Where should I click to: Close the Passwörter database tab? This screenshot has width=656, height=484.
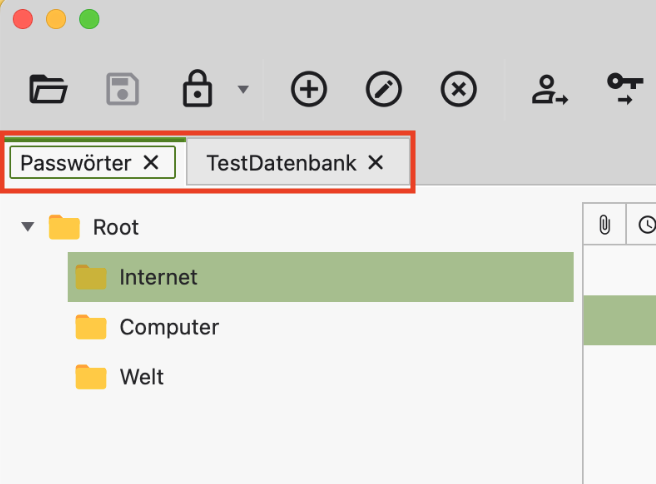click(151, 163)
